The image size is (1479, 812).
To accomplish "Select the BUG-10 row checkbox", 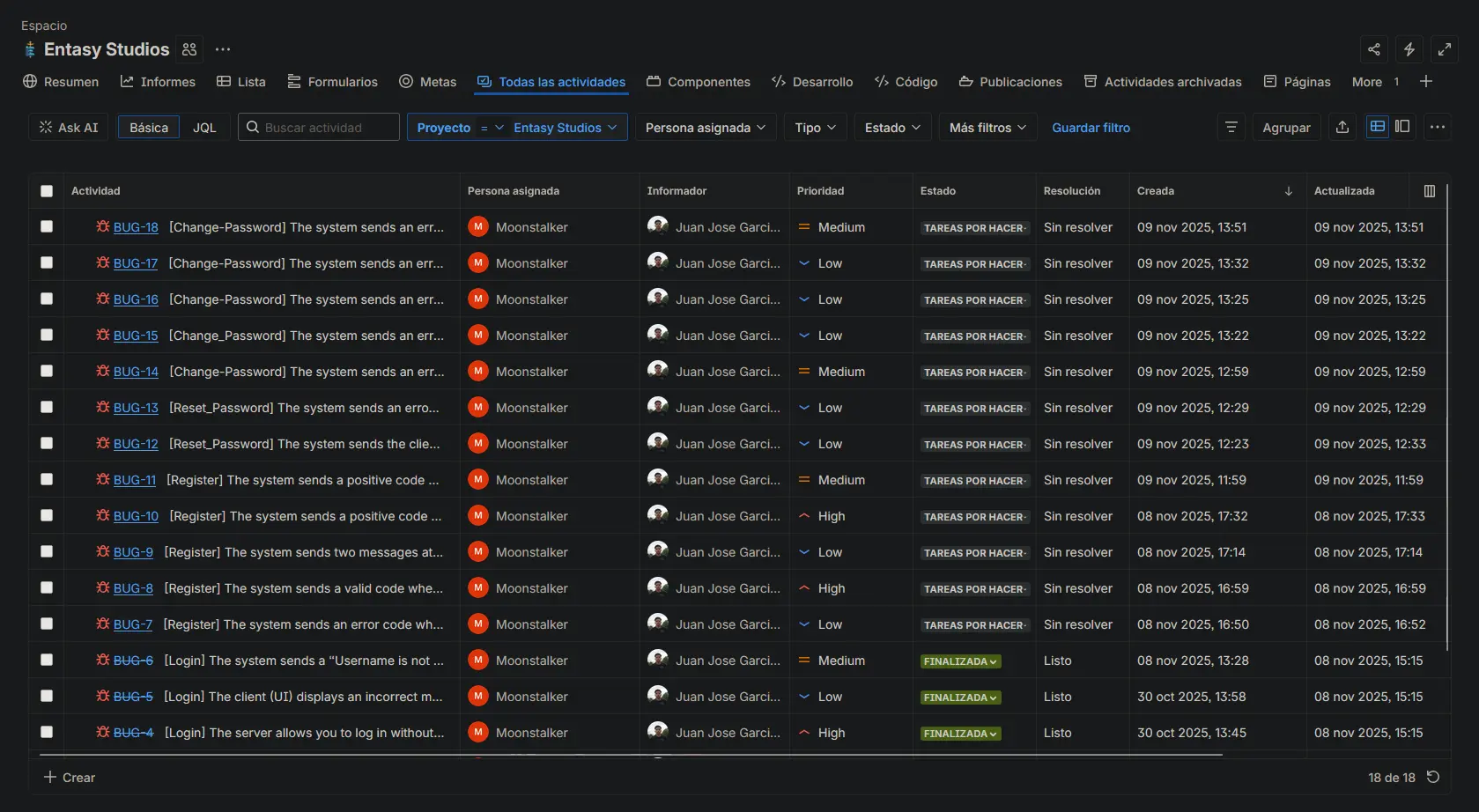I will (47, 515).
